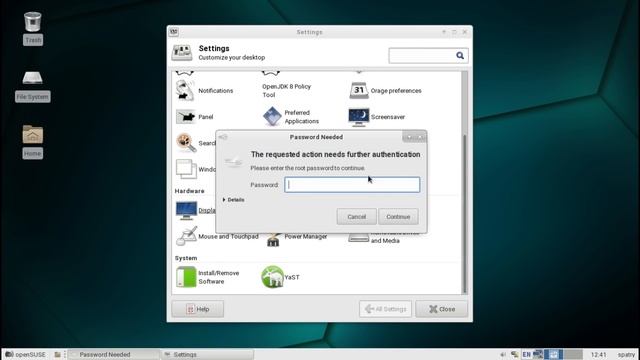Viewport: 640px width, 360px height.
Task: Click the clock showing 12:41
Action: click(599, 355)
